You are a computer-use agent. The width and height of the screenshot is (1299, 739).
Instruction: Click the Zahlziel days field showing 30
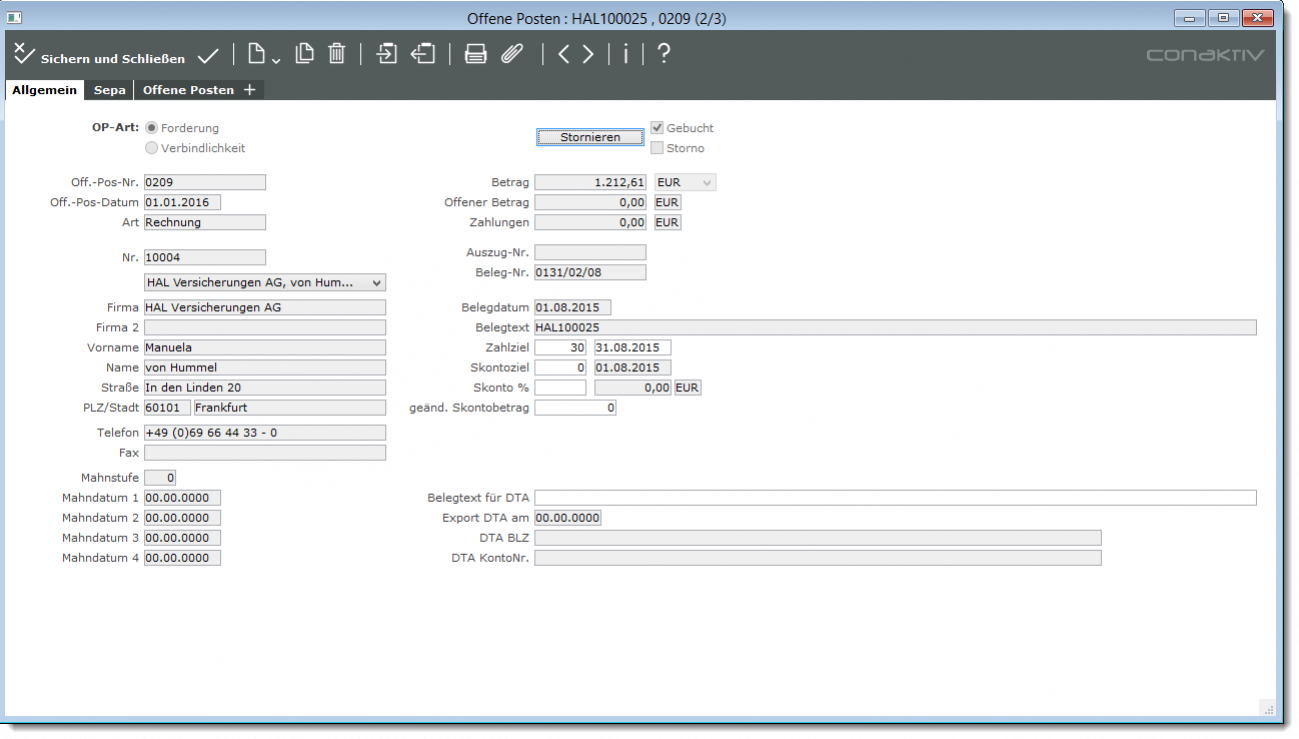pos(561,348)
